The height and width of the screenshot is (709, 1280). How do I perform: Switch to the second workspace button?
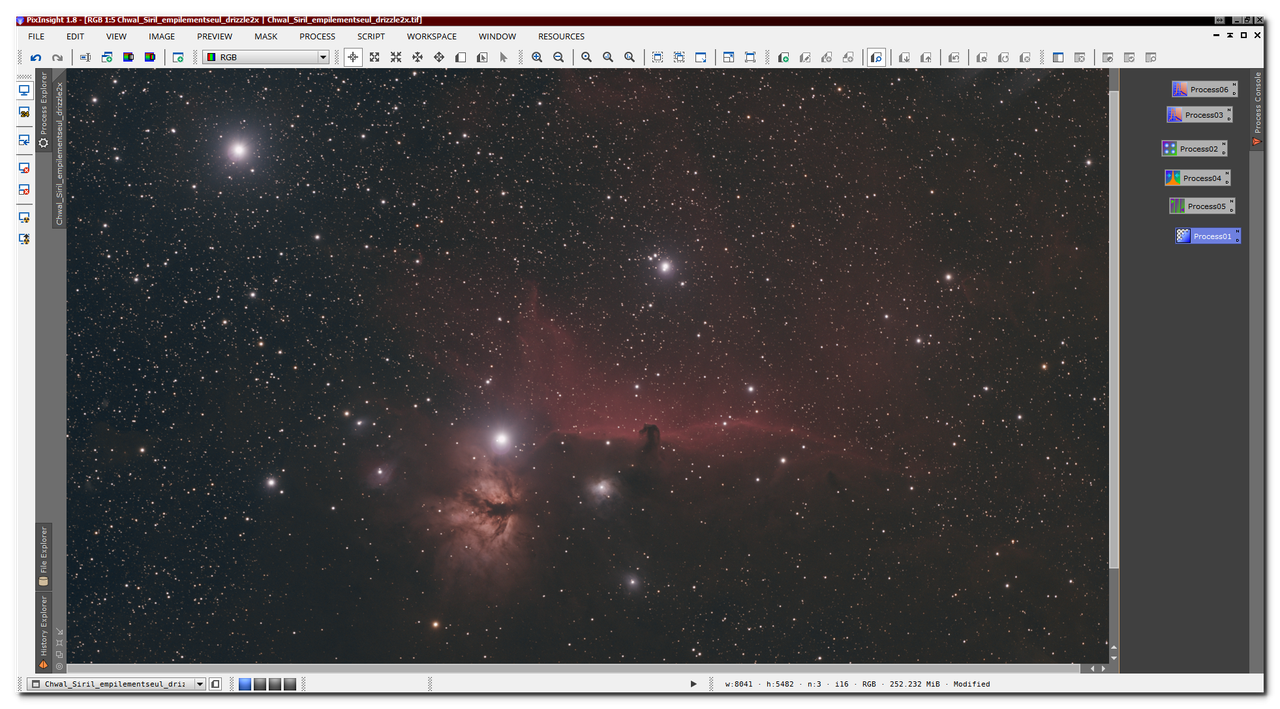pyautogui.click(x=260, y=684)
